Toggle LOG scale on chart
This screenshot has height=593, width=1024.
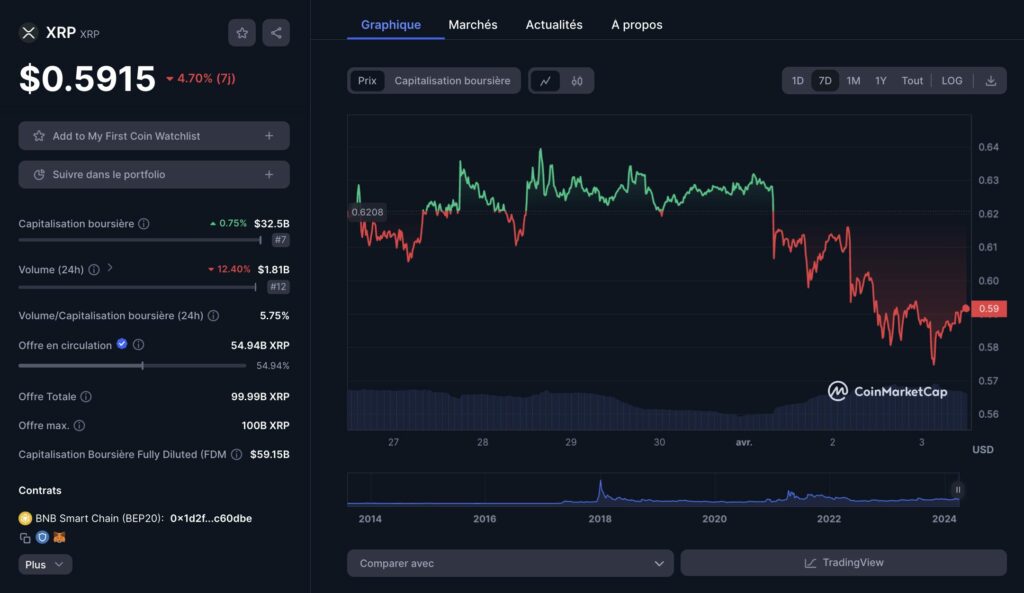[952, 81]
